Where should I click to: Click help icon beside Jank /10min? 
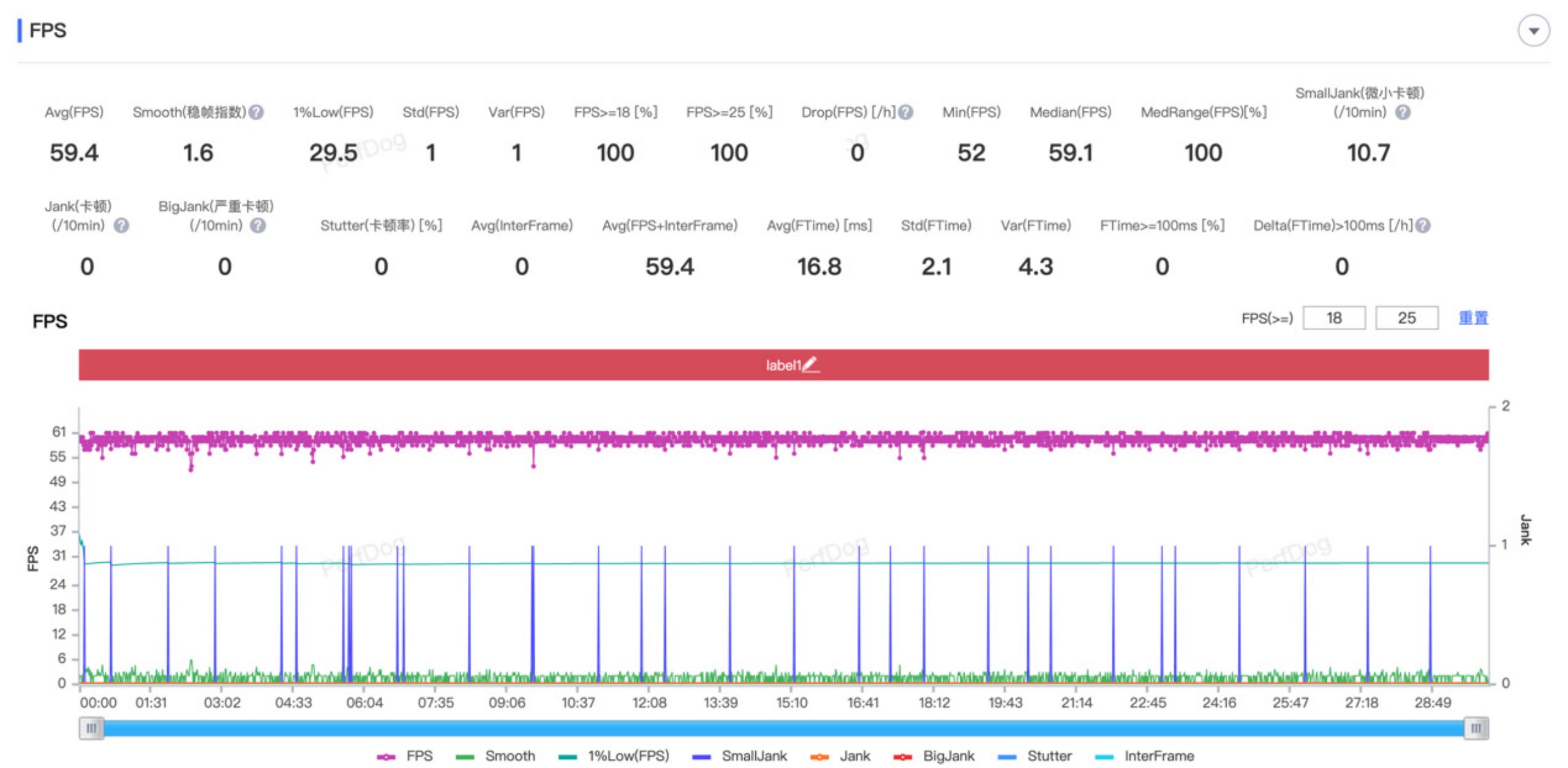click(x=121, y=225)
